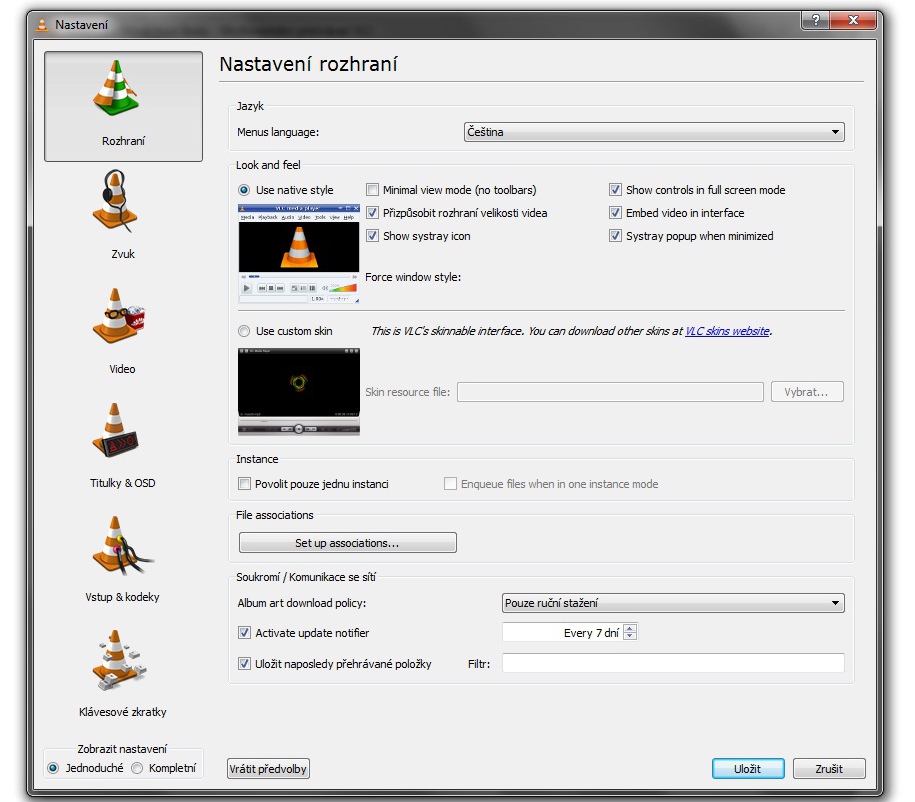
Task: Open the Vstup & kodeky settings icon
Action: [x=121, y=546]
